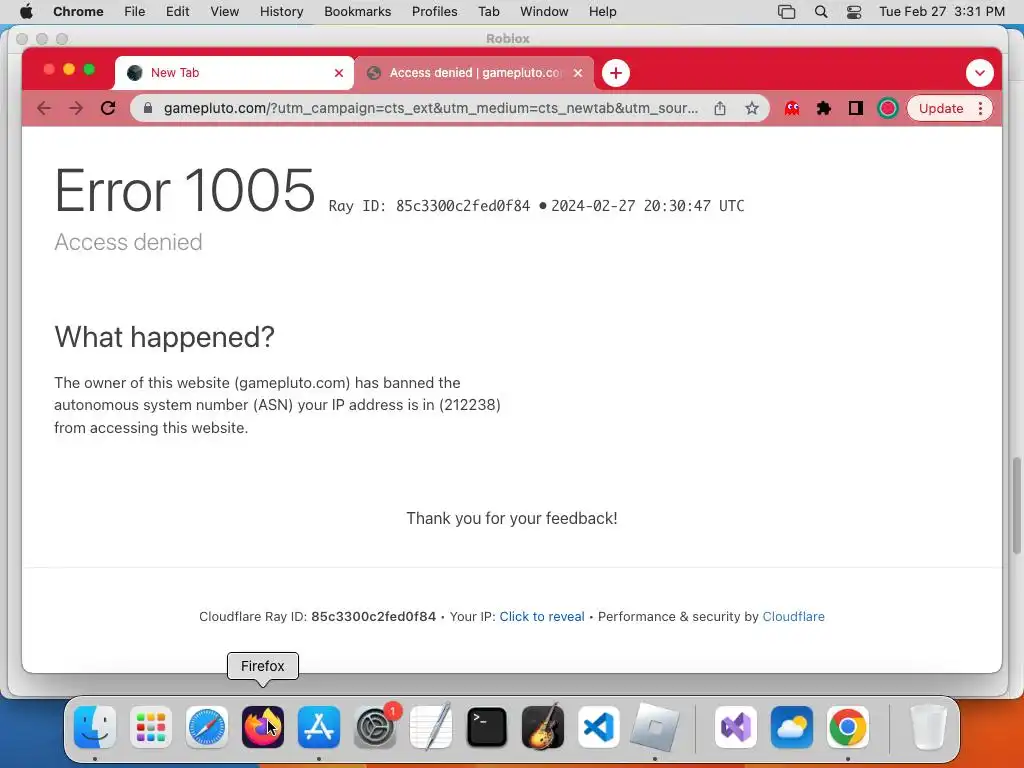Open the View menu
Screen dimensions: 1024x768
coord(225,12)
